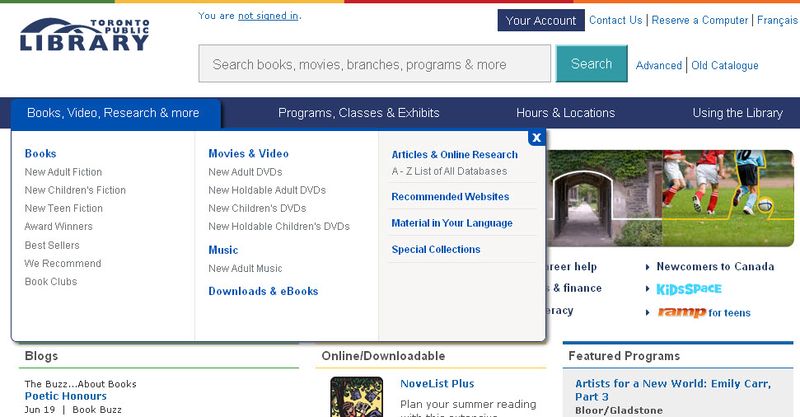Switch the site language to Français

pyautogui.click(x=777, y=20)
